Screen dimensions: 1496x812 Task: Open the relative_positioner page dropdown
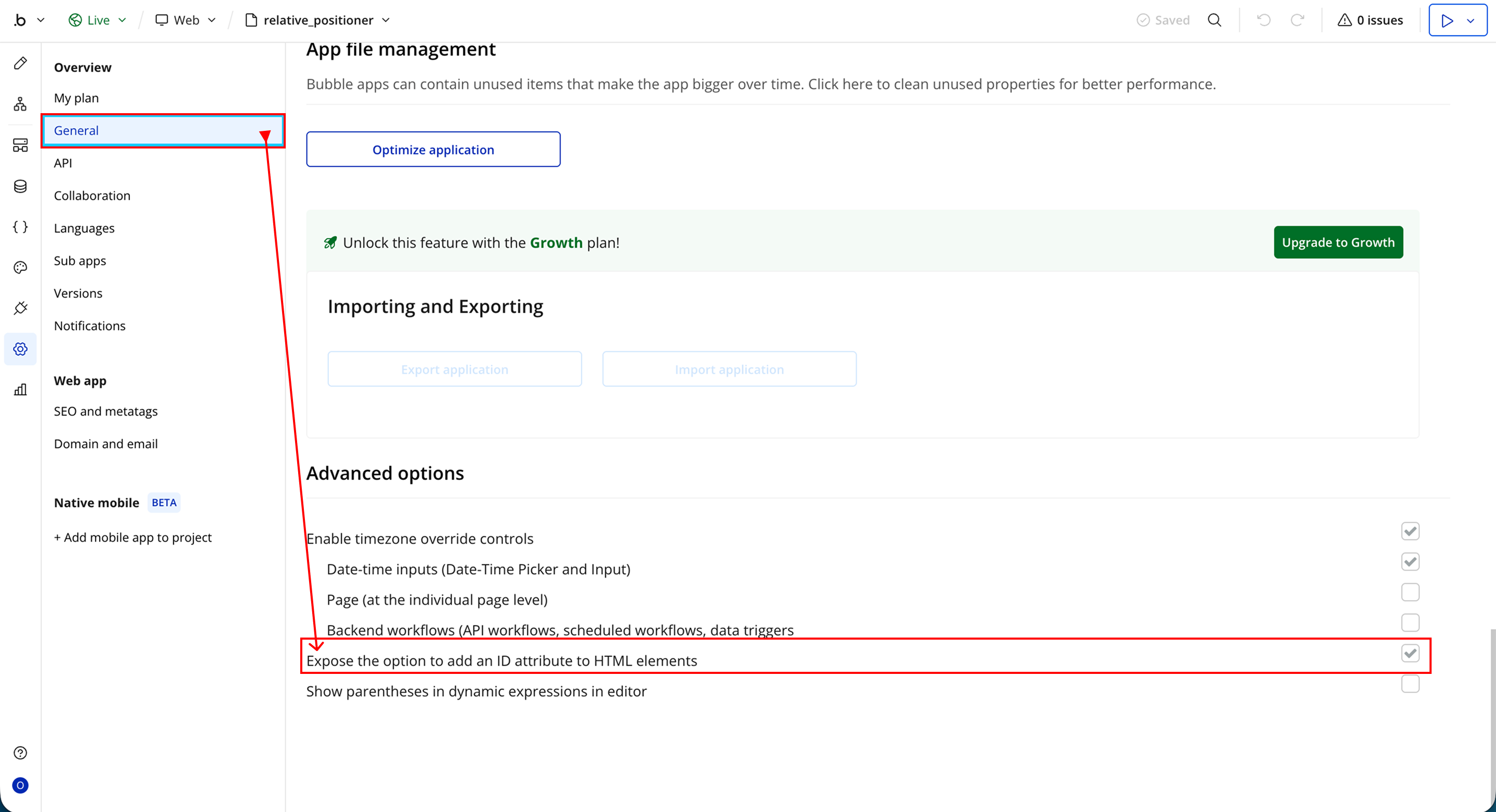point(318,20)
